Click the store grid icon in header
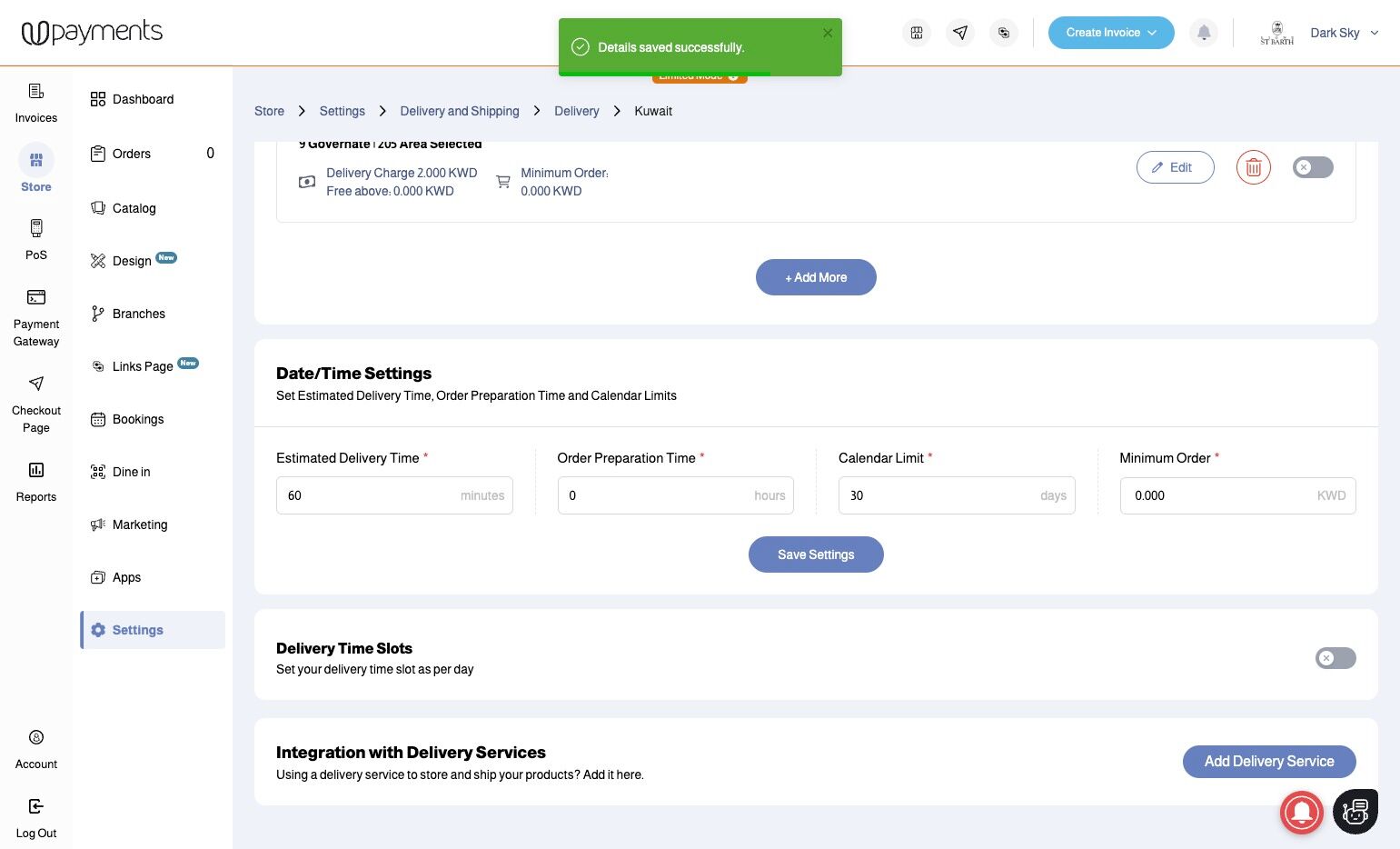1400x849 pixels. [x=917, y=33]
